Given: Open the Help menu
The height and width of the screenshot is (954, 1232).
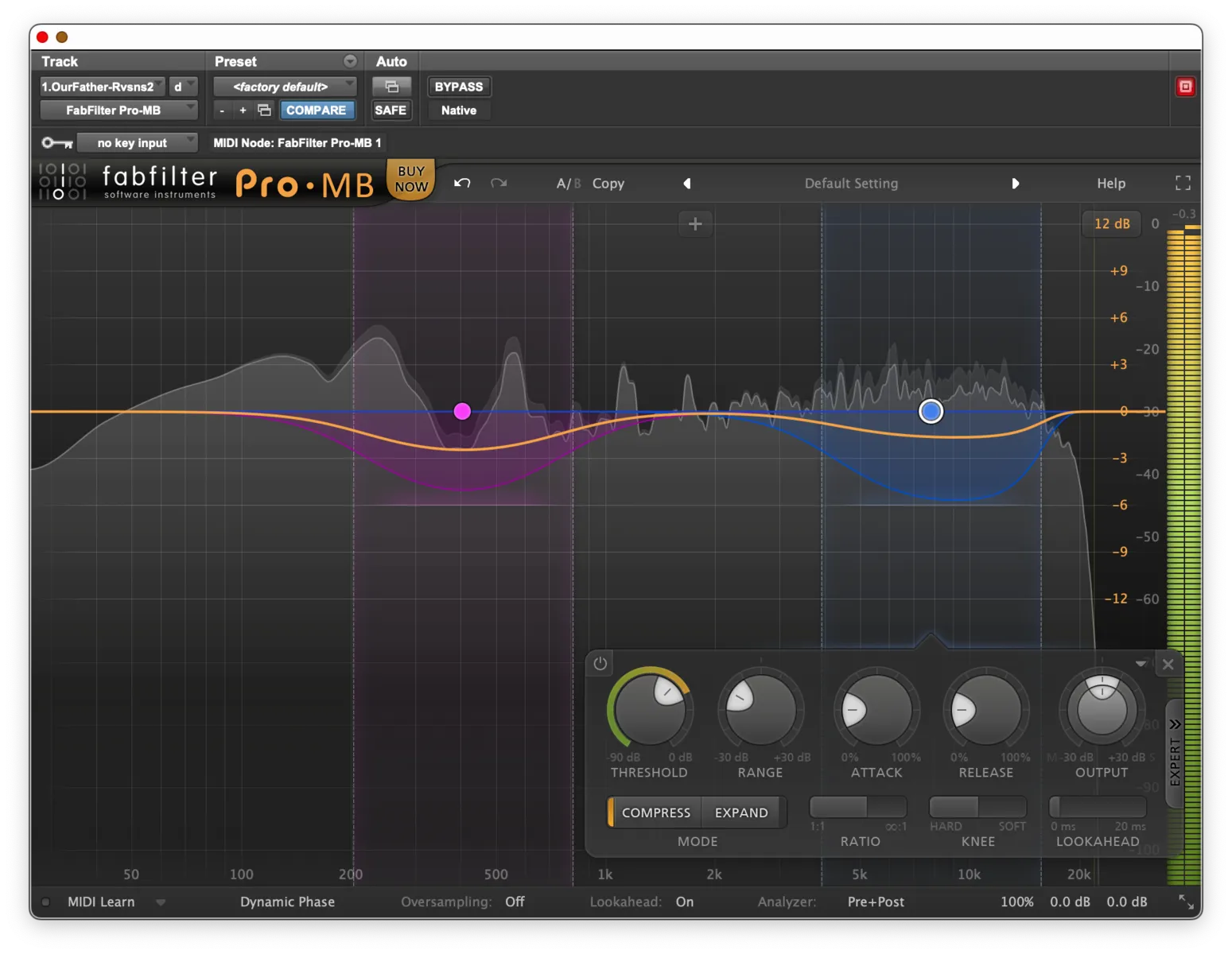Looking at the screenshot, I should (1110, 183).
